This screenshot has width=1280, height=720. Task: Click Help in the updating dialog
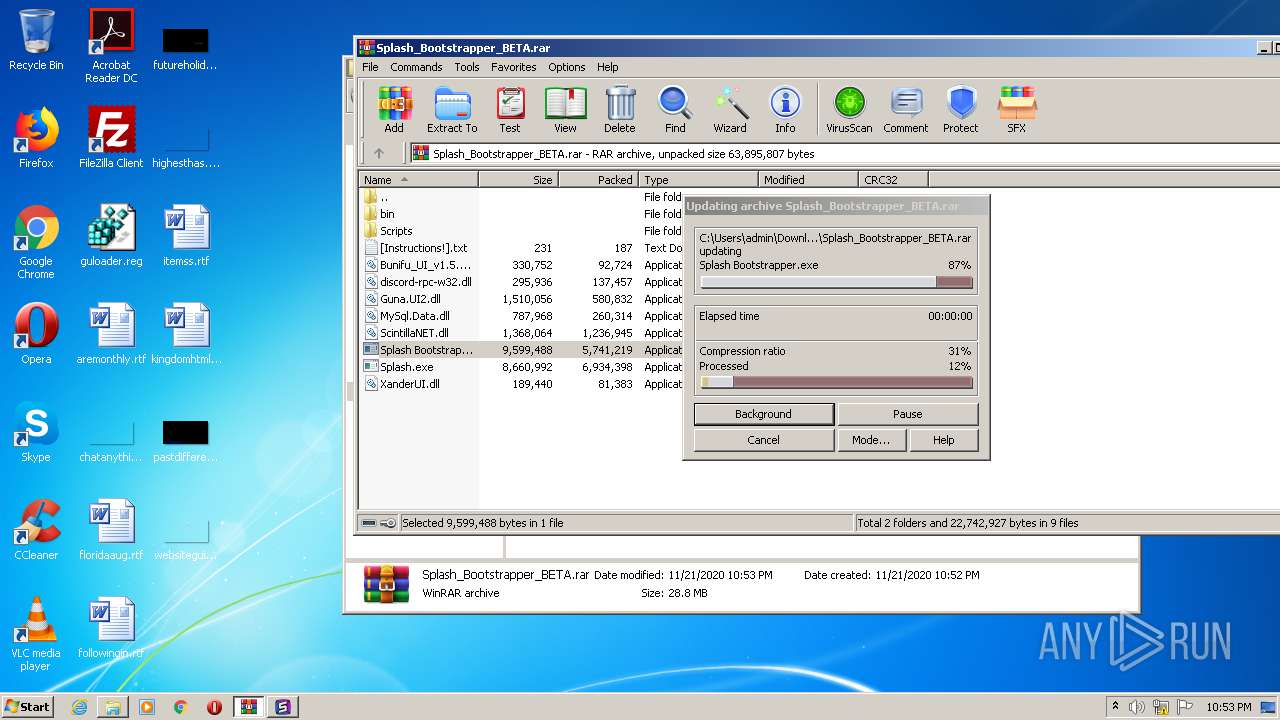(x=943, y=440)
